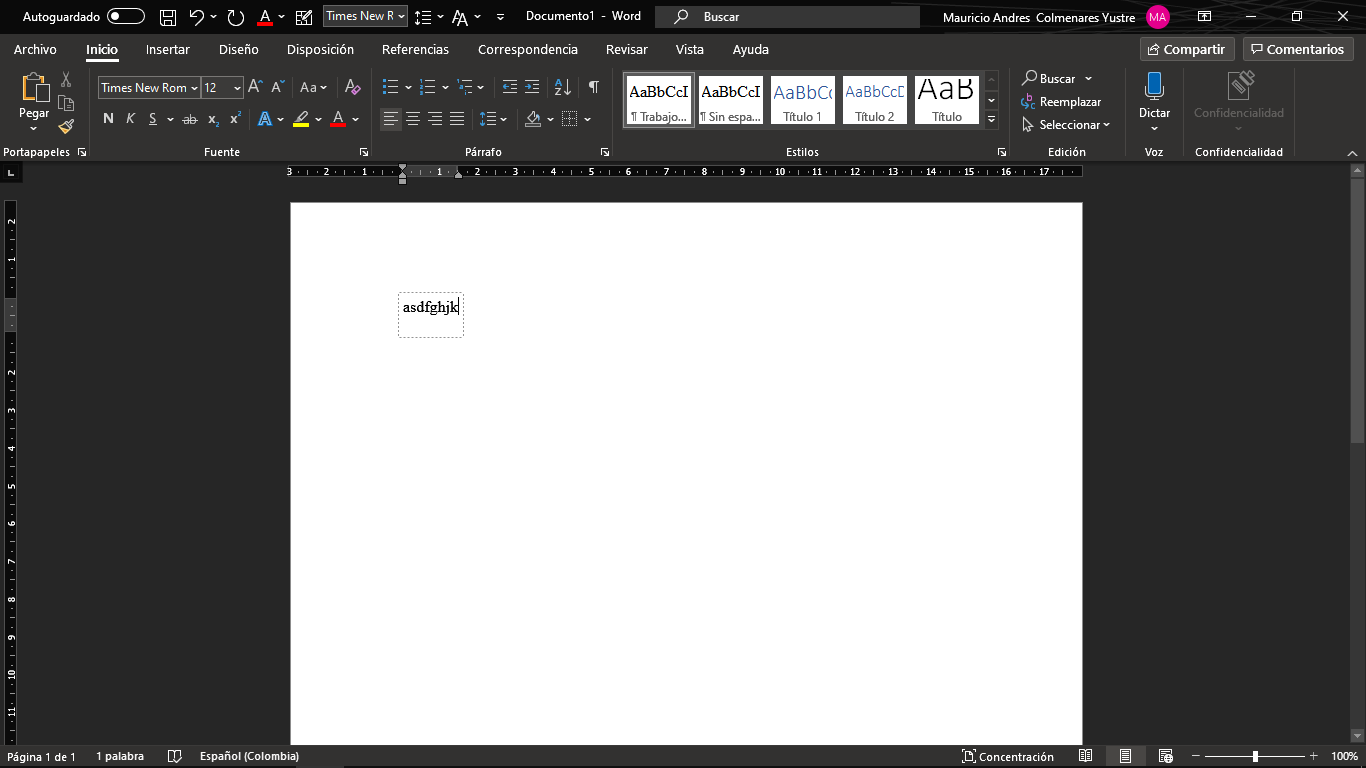Apply Título 1 style
The width and height of the screenshot is (1366, 768).
(802, 100)
